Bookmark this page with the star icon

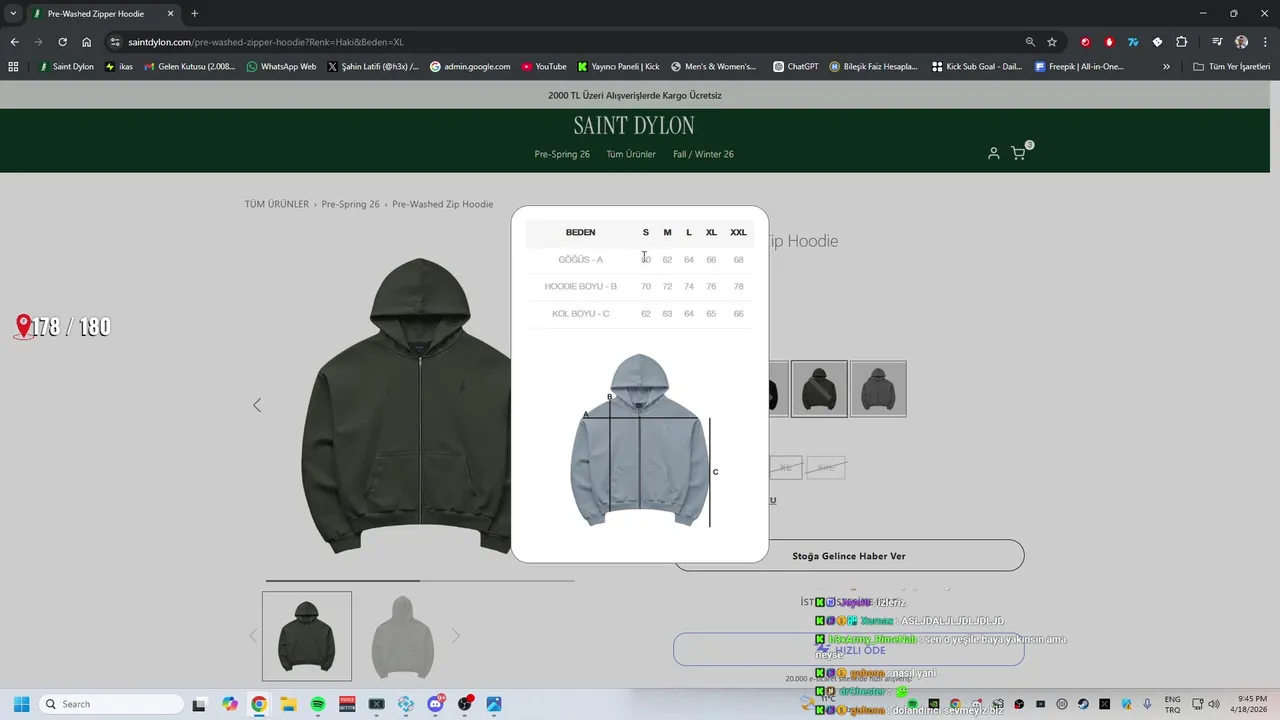coord(1052,42)
